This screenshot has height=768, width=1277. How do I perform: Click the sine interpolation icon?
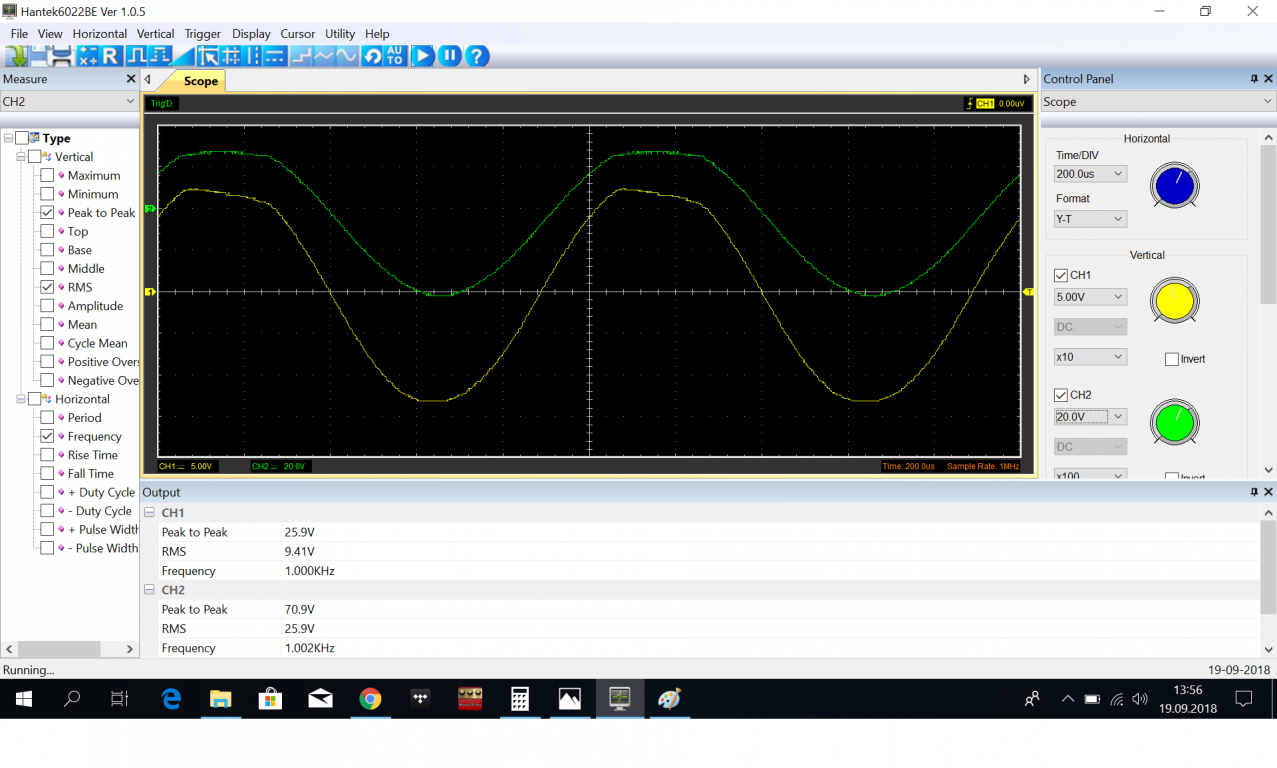[347, 56]
